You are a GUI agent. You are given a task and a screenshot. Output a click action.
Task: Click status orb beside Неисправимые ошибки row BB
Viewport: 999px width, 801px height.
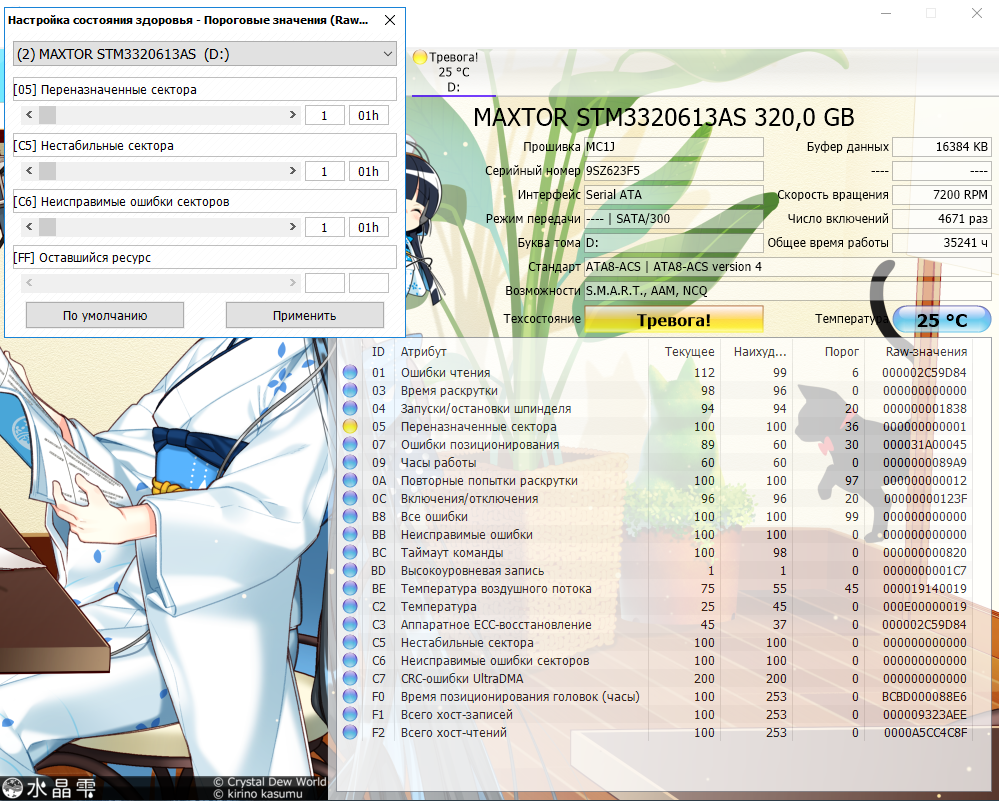[350, 534]
